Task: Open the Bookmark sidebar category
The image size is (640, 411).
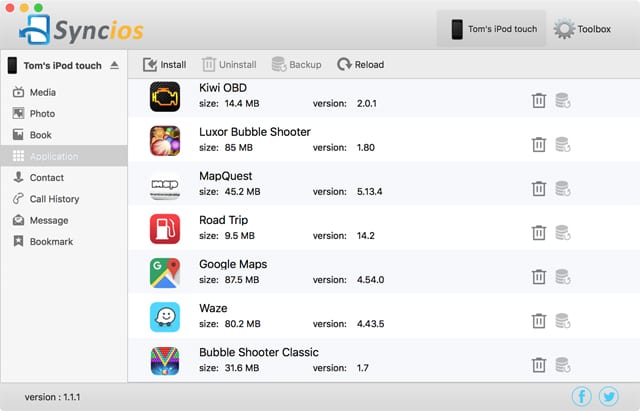Action: coord(50,241)
